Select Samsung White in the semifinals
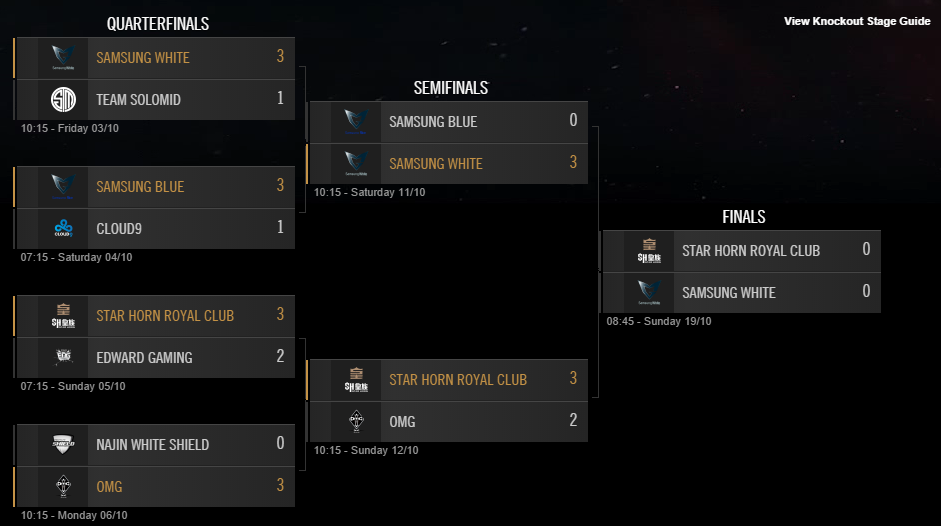The height and width of the screenshot is (526, 941). pos(435,164)
